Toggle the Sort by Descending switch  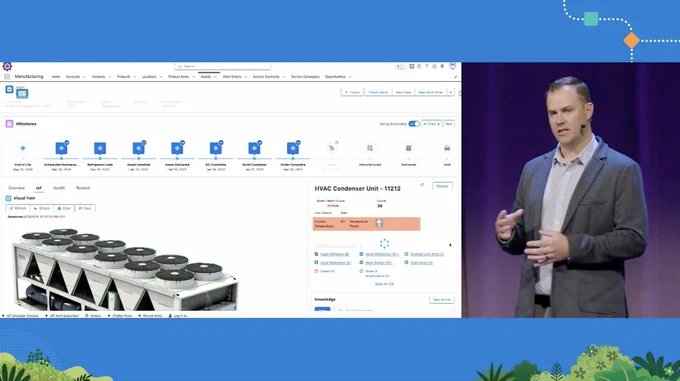pyautogui.click(x=414, y=124)
